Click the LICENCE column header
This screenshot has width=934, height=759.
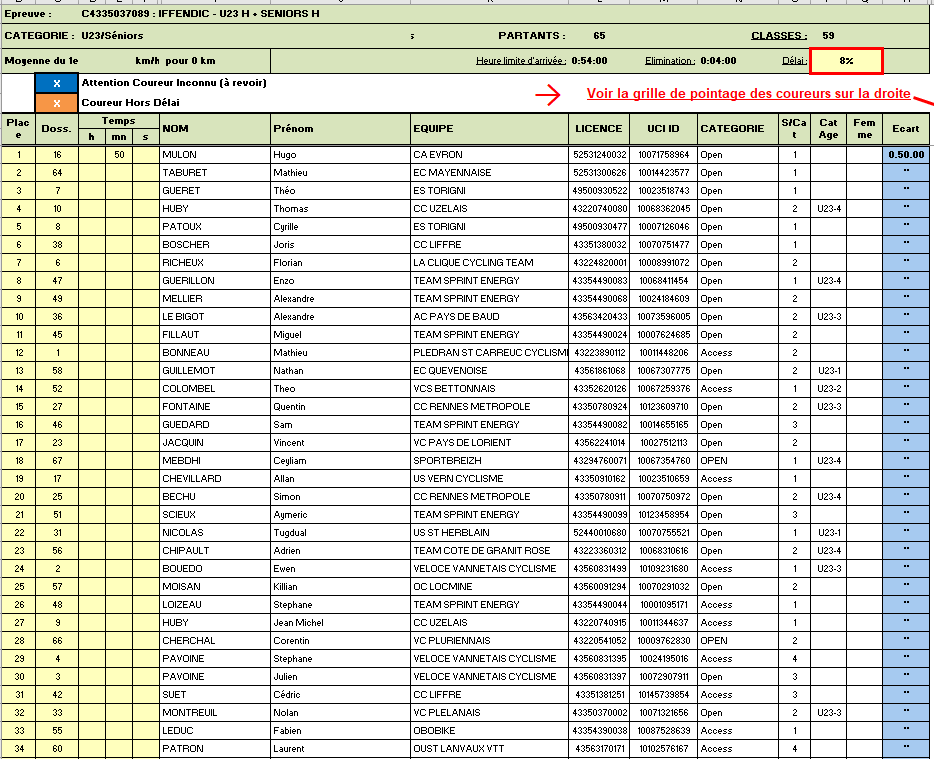(x=599, y=129)
